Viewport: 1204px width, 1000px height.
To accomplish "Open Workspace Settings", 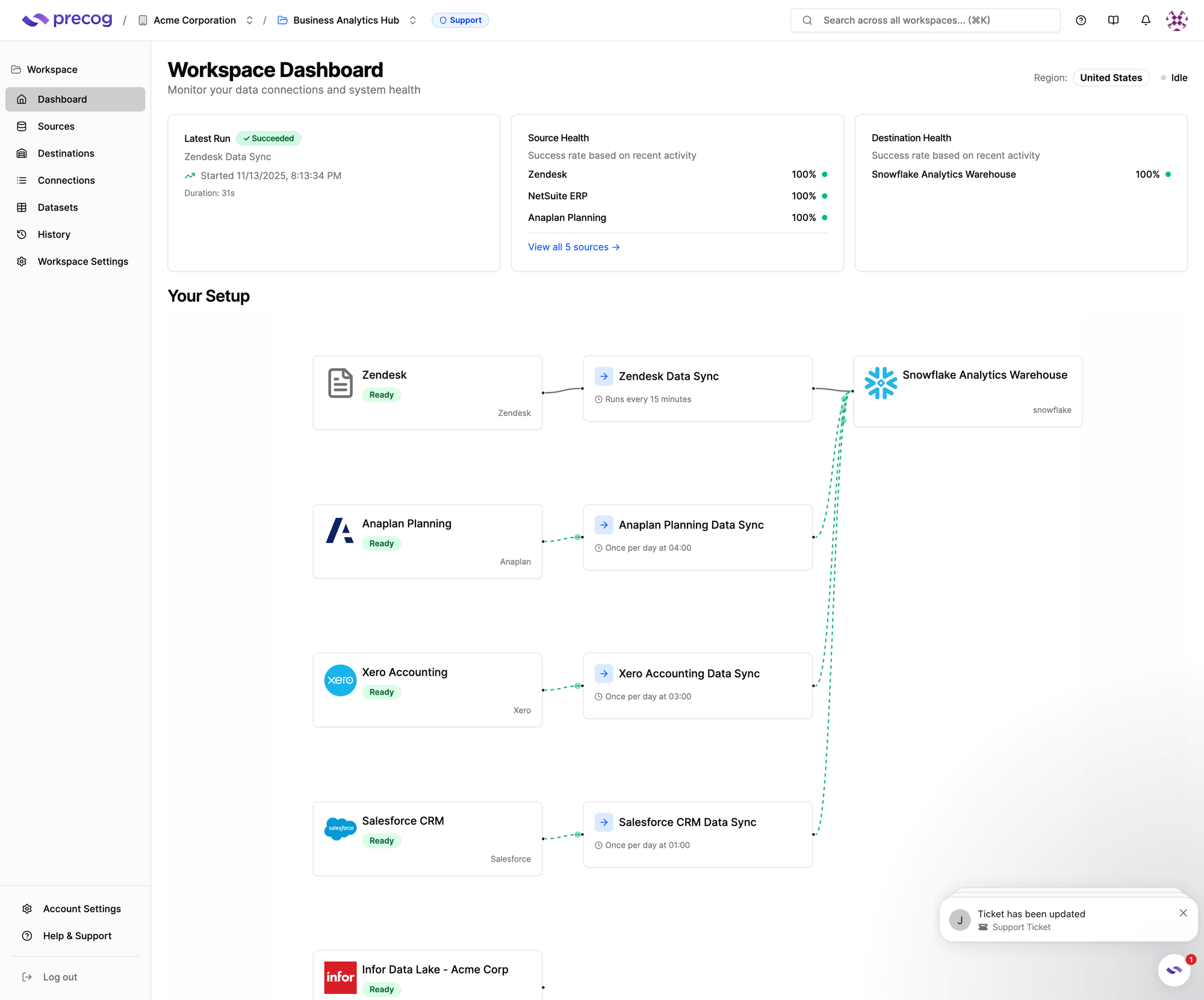I will tap(82, 261).
